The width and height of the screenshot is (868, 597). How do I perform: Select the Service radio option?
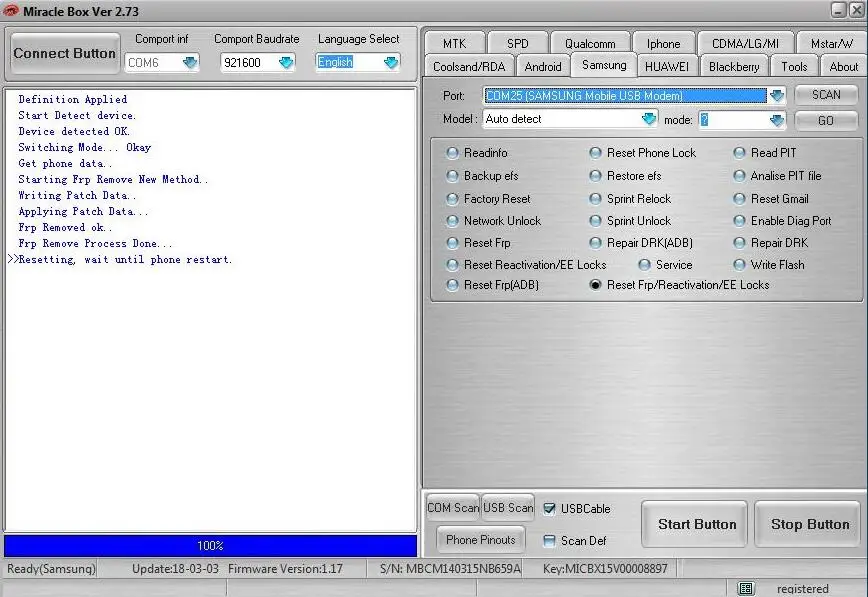point(644,265)
